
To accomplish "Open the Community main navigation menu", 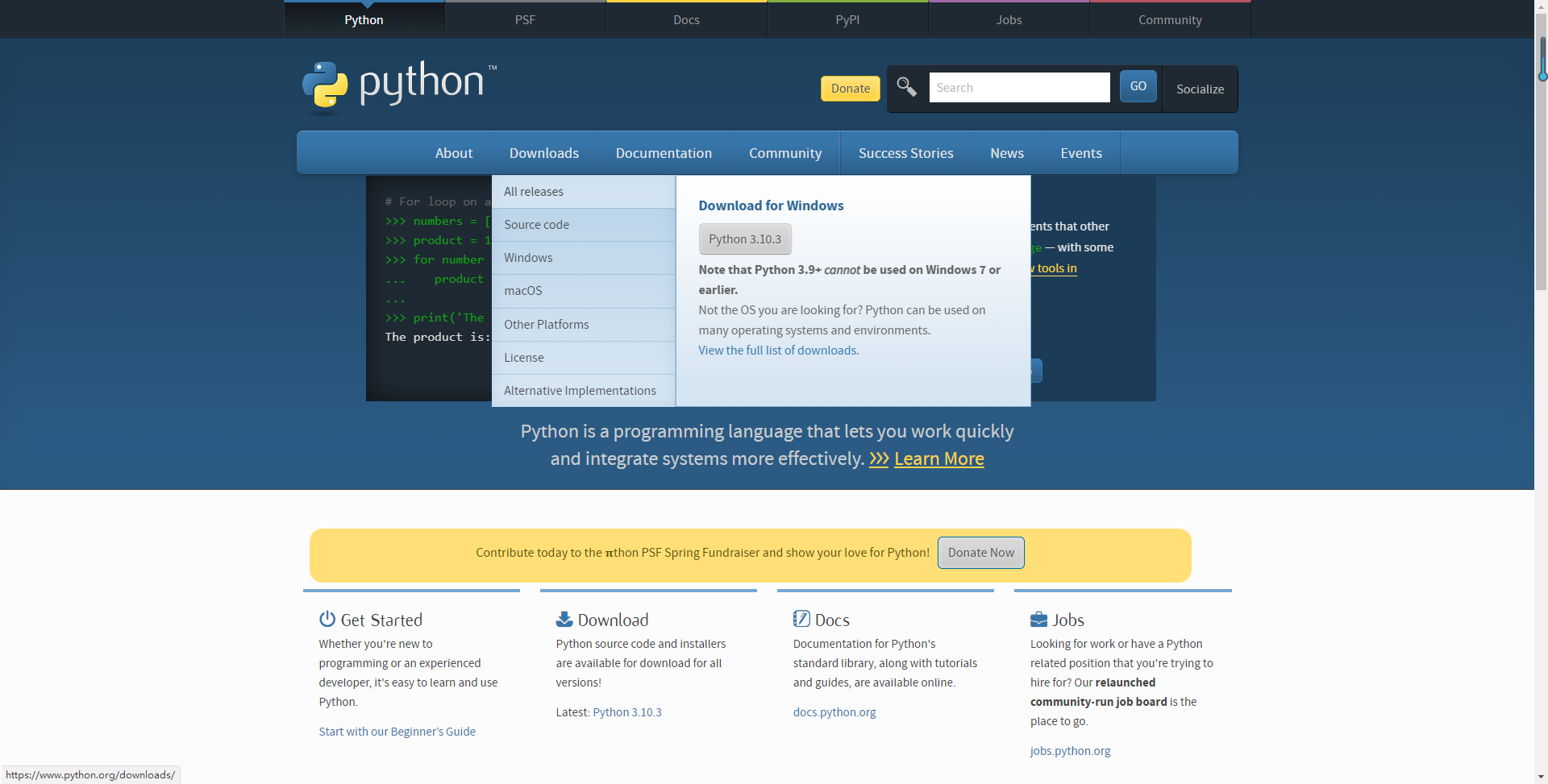I will point(785,153).
